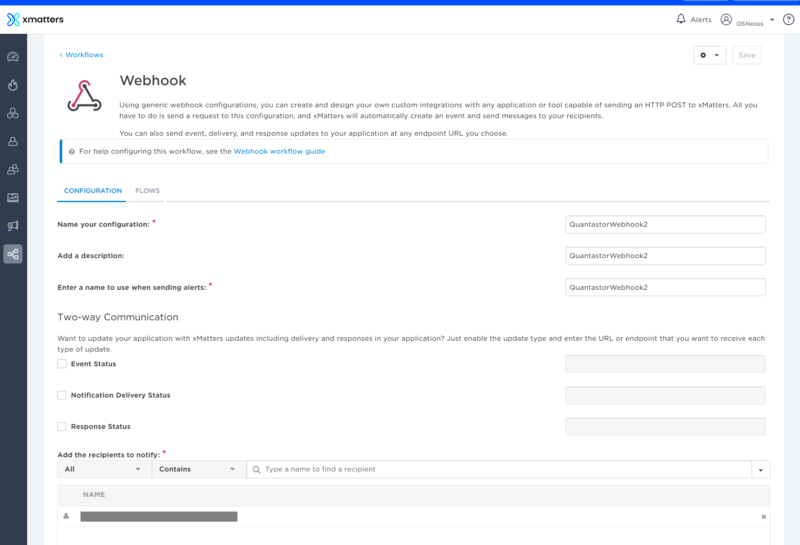Switch to the Configuration tab
The image size is (800, 545).
[92, 191]
